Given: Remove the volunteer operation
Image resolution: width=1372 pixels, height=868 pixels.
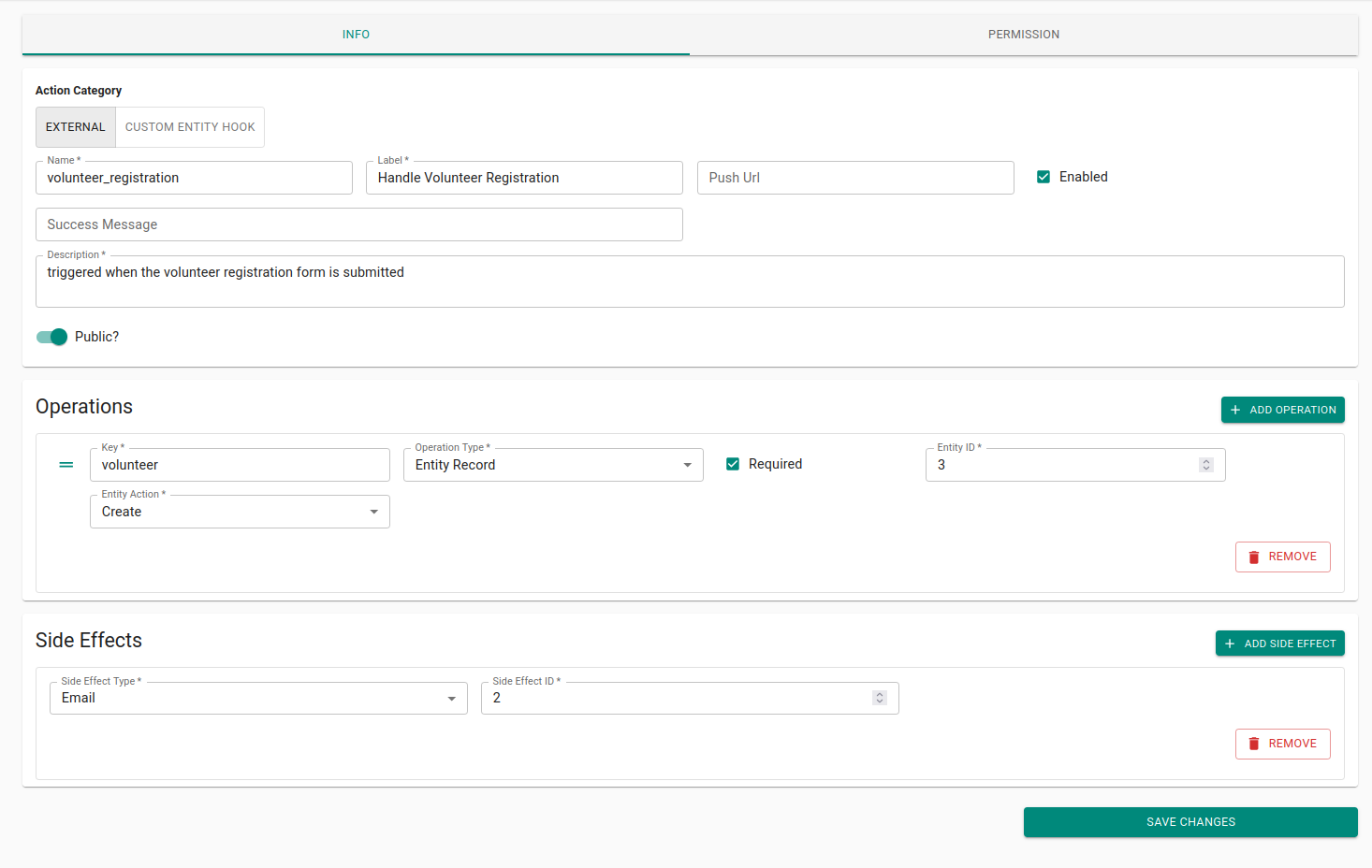Looking at the screenshot, I should pyautogui.click(x=1282, y=557).
